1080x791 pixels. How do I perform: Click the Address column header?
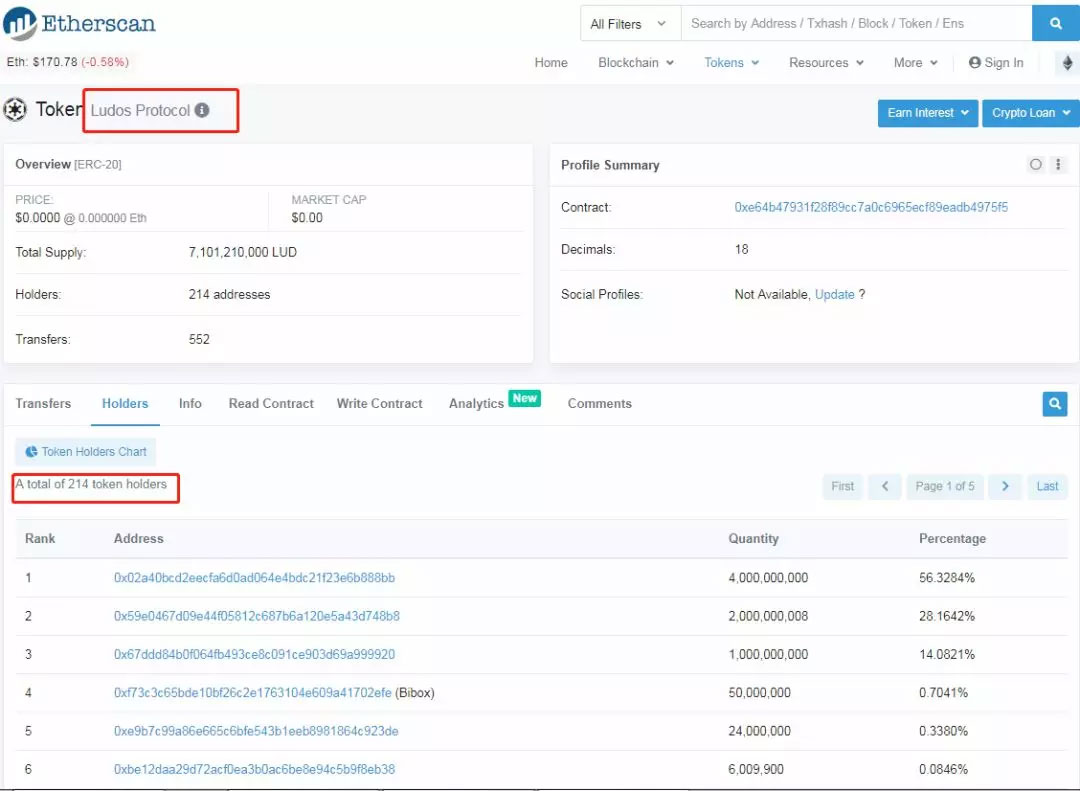138,539
